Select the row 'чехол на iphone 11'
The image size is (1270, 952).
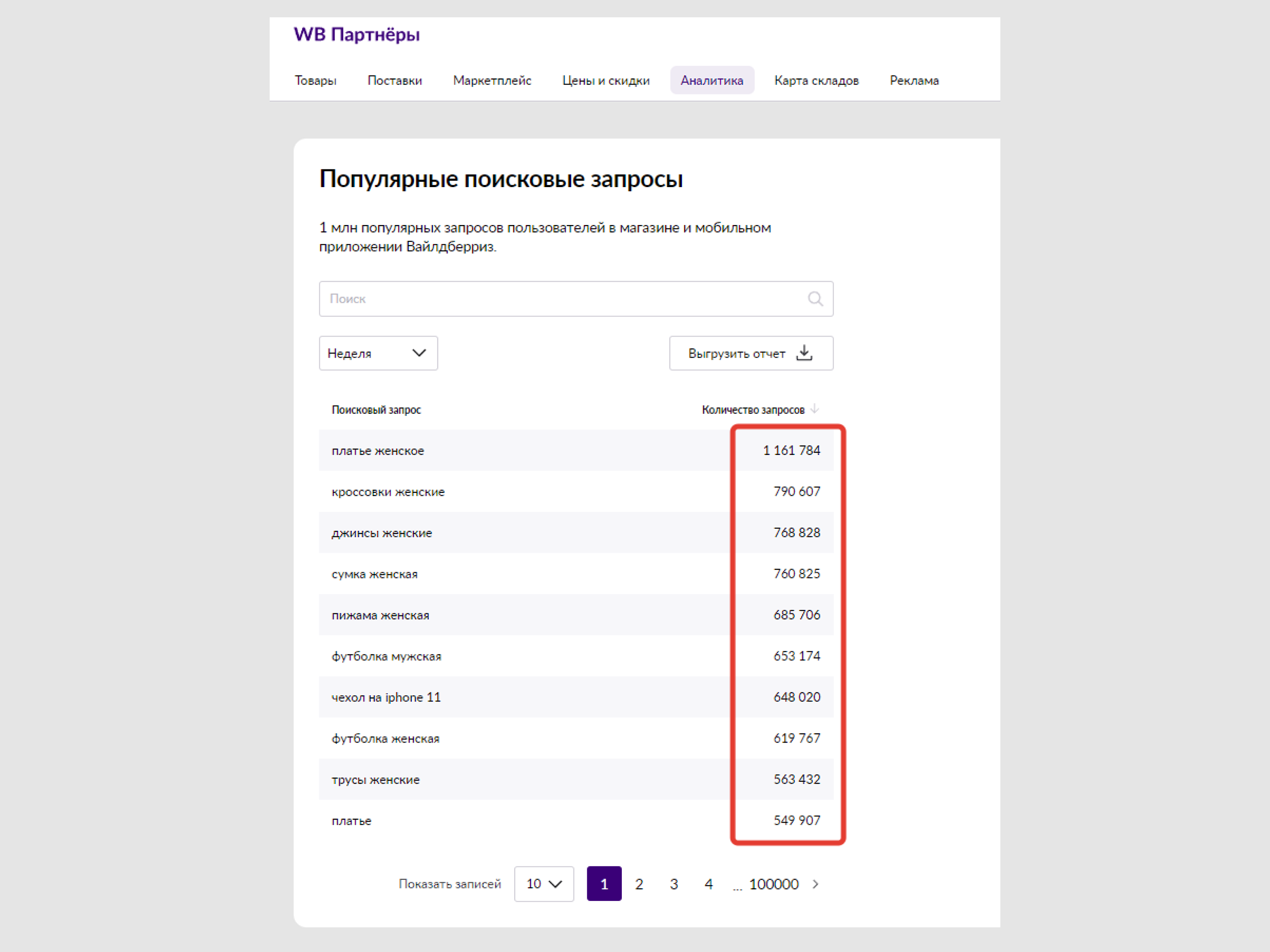[x=576, y=697]
